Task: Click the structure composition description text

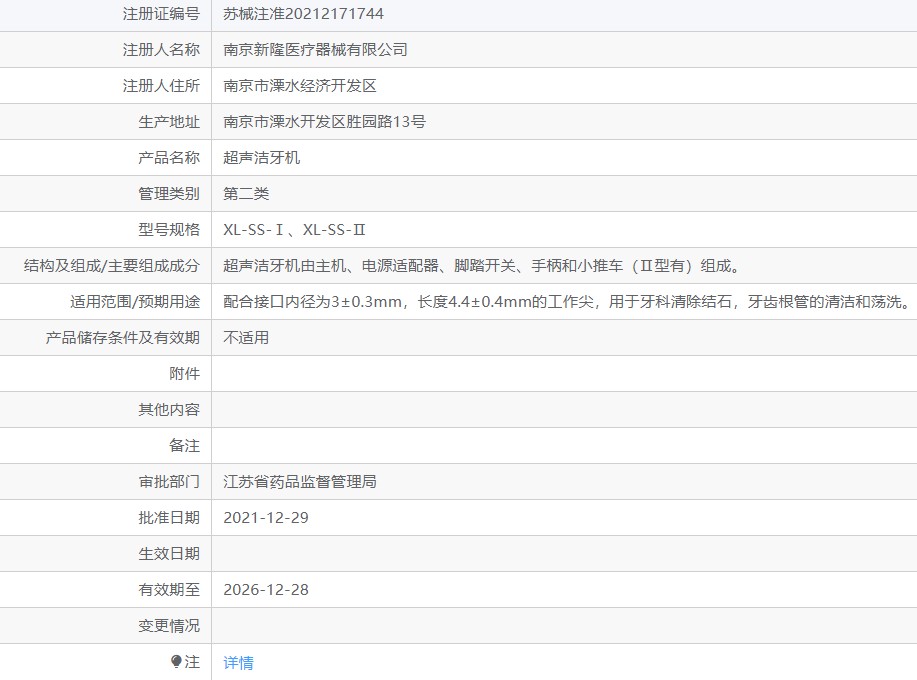Action: tap(482, 266)
